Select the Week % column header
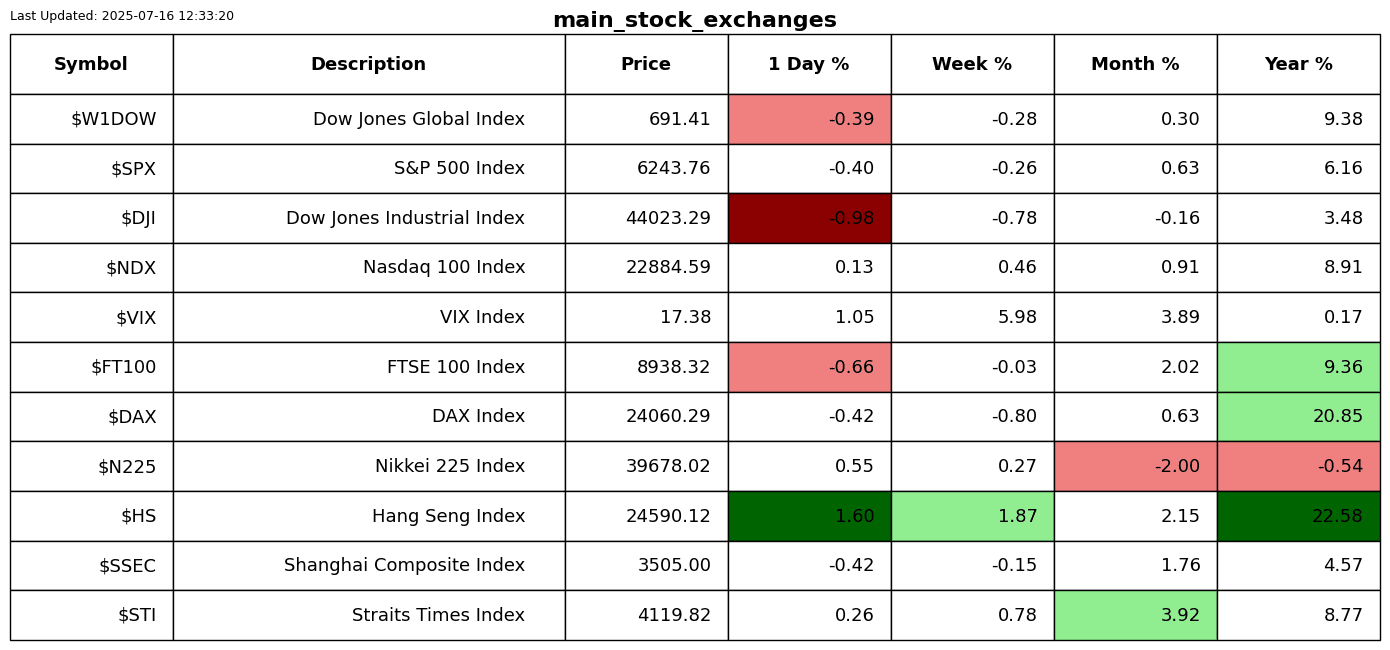 pyautogui.click(x=972, y=65)
